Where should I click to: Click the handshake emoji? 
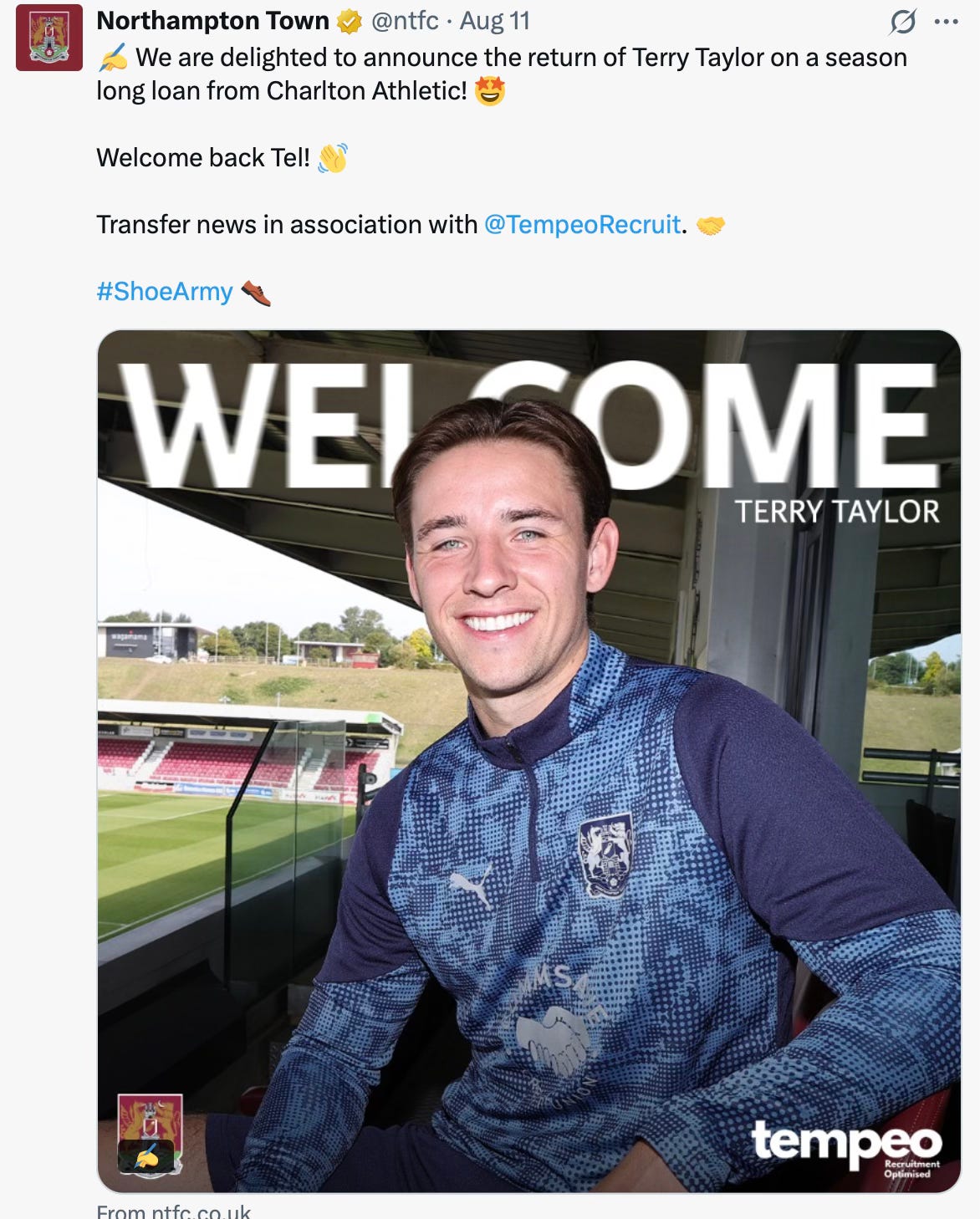pyautogui.click(x=710, y=225)
